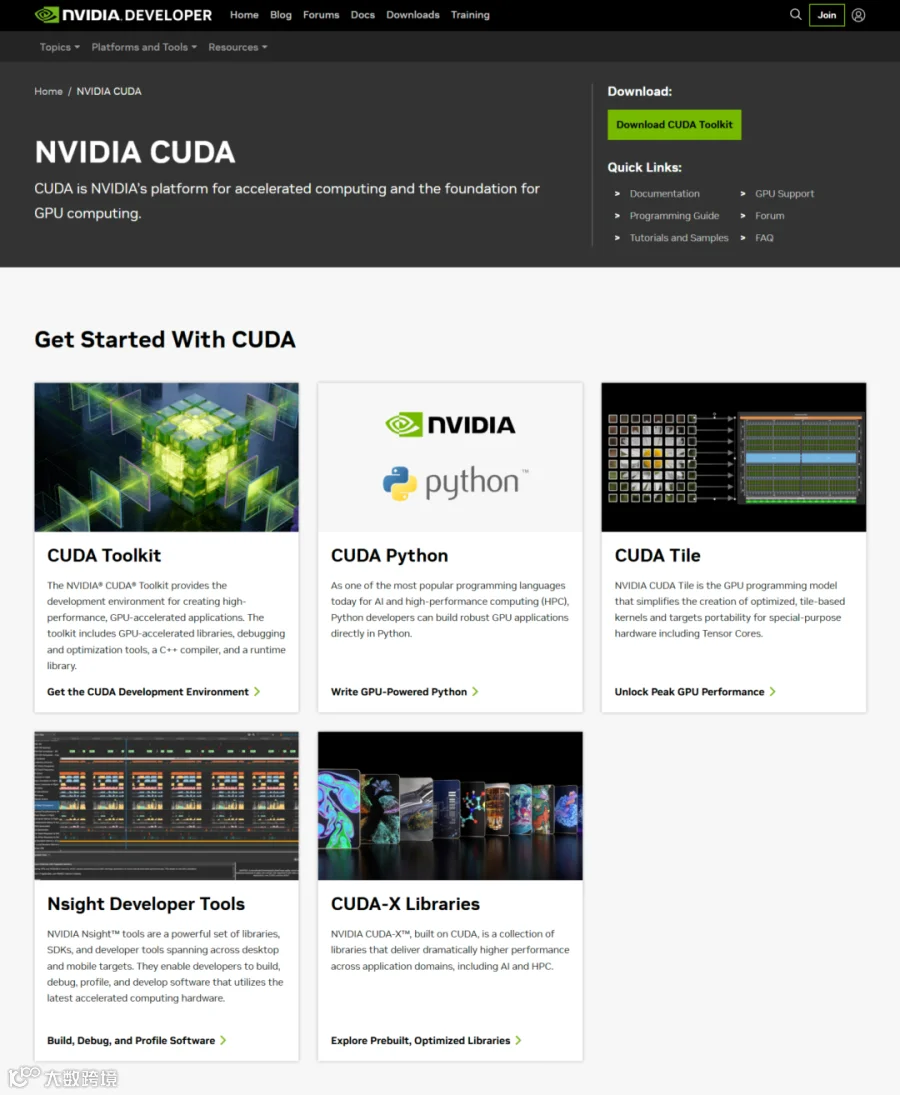Image resolution: width=900 pixels, height=1095 pixels.
Task: Open Training in top navigation
Action: (470, 15)
